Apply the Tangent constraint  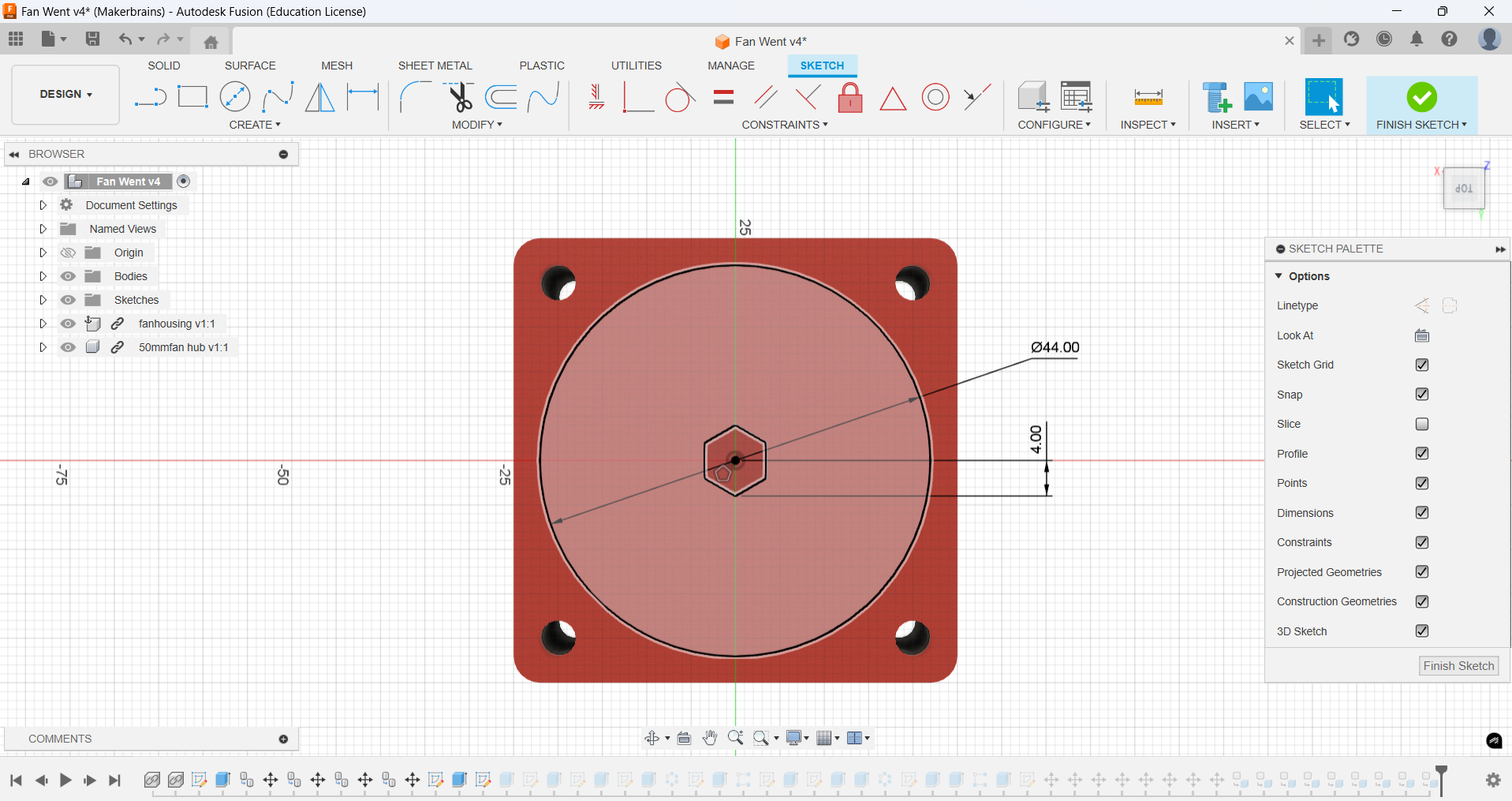click(x=680, y=97)
